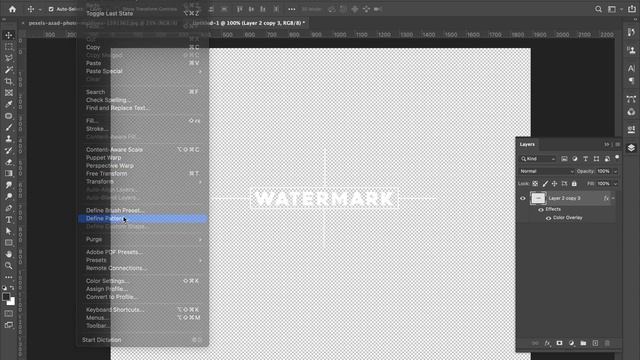
Task: Create a new layer from Layers panel footer
Action: 595,343
